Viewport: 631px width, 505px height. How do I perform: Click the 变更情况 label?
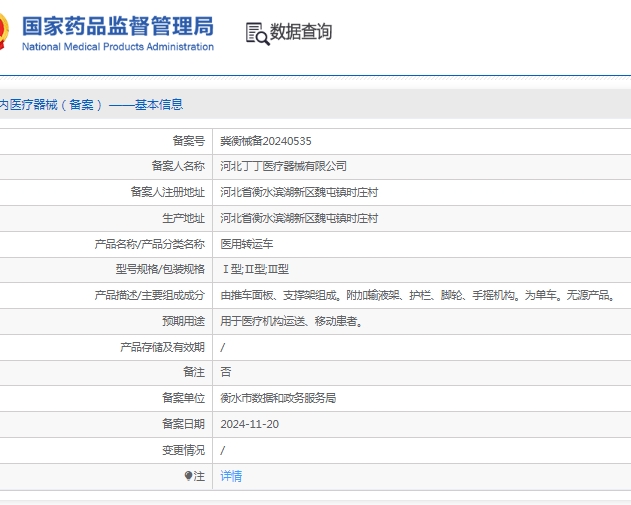[x=184, y=450]
